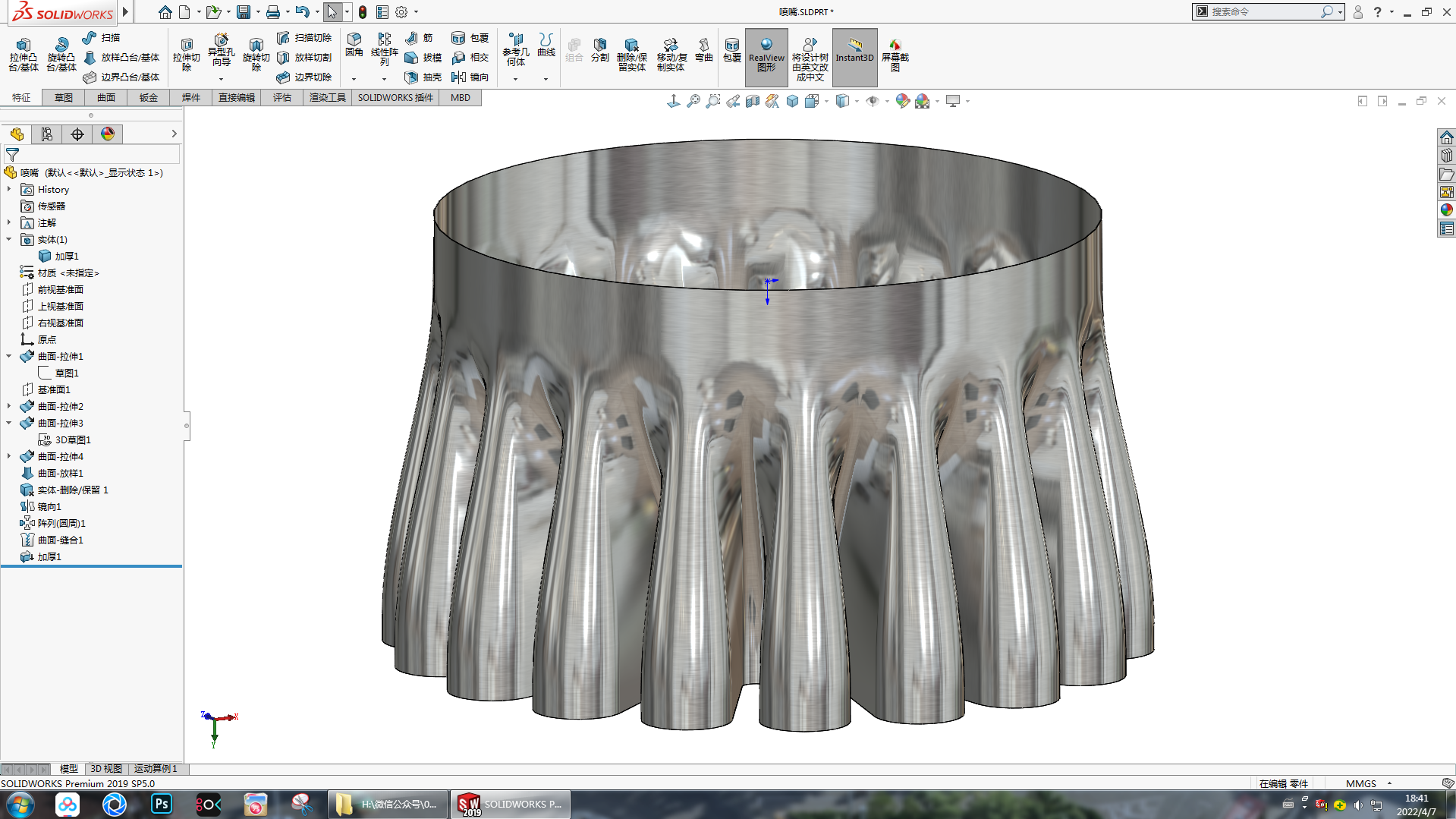Open the H:\微信公众号 folder taskbar button
The image size is (1456, 819).
click(387, 804)
